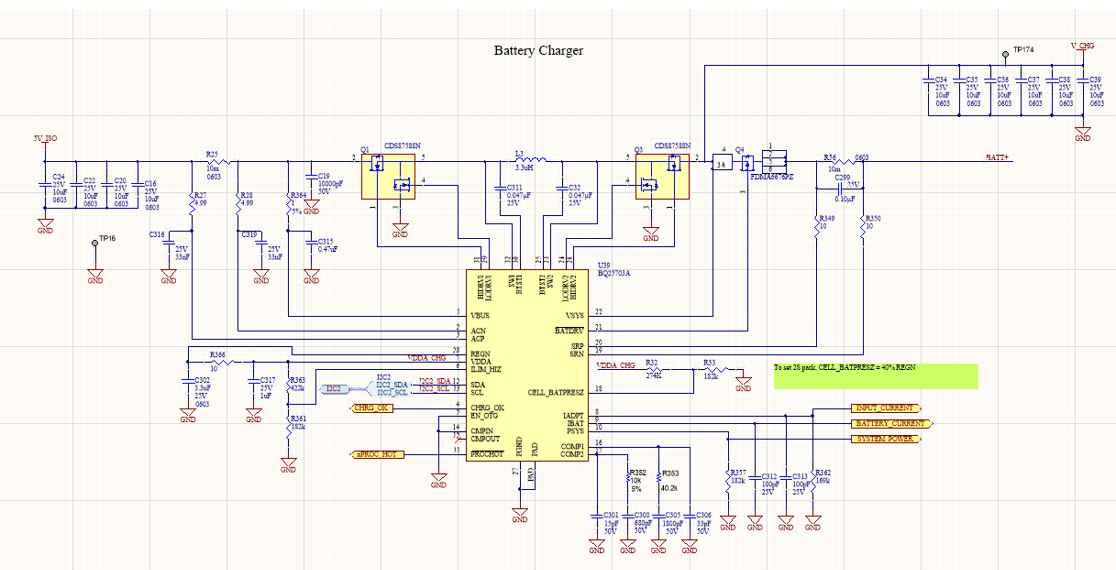Click the Q4 FDMA6676PZ transistor symbol
The image size is (1116, 570).
pos(745,164)
